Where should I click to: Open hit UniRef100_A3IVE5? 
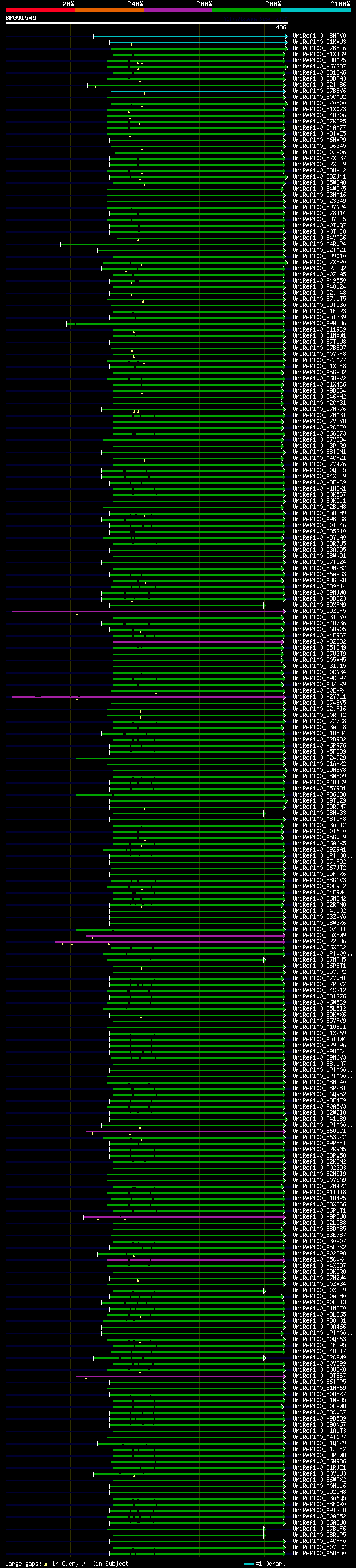319,134
